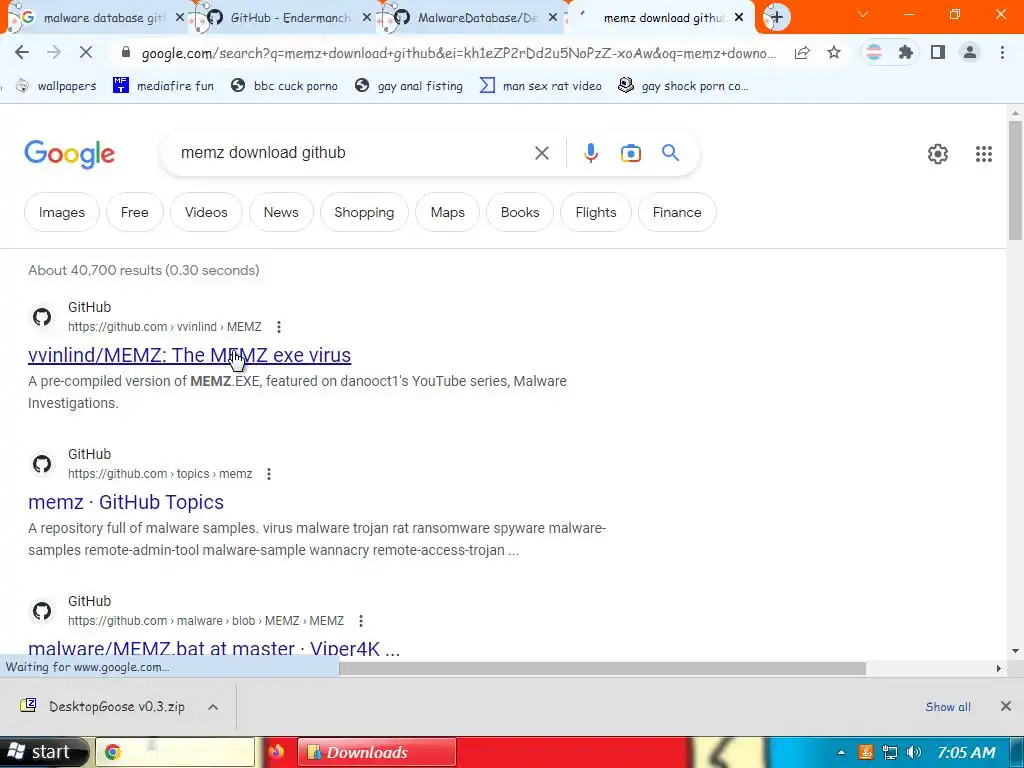Screen dimensions: 1024x768
Task: Share this page using the share icon
Action: [x=802, y=53]
